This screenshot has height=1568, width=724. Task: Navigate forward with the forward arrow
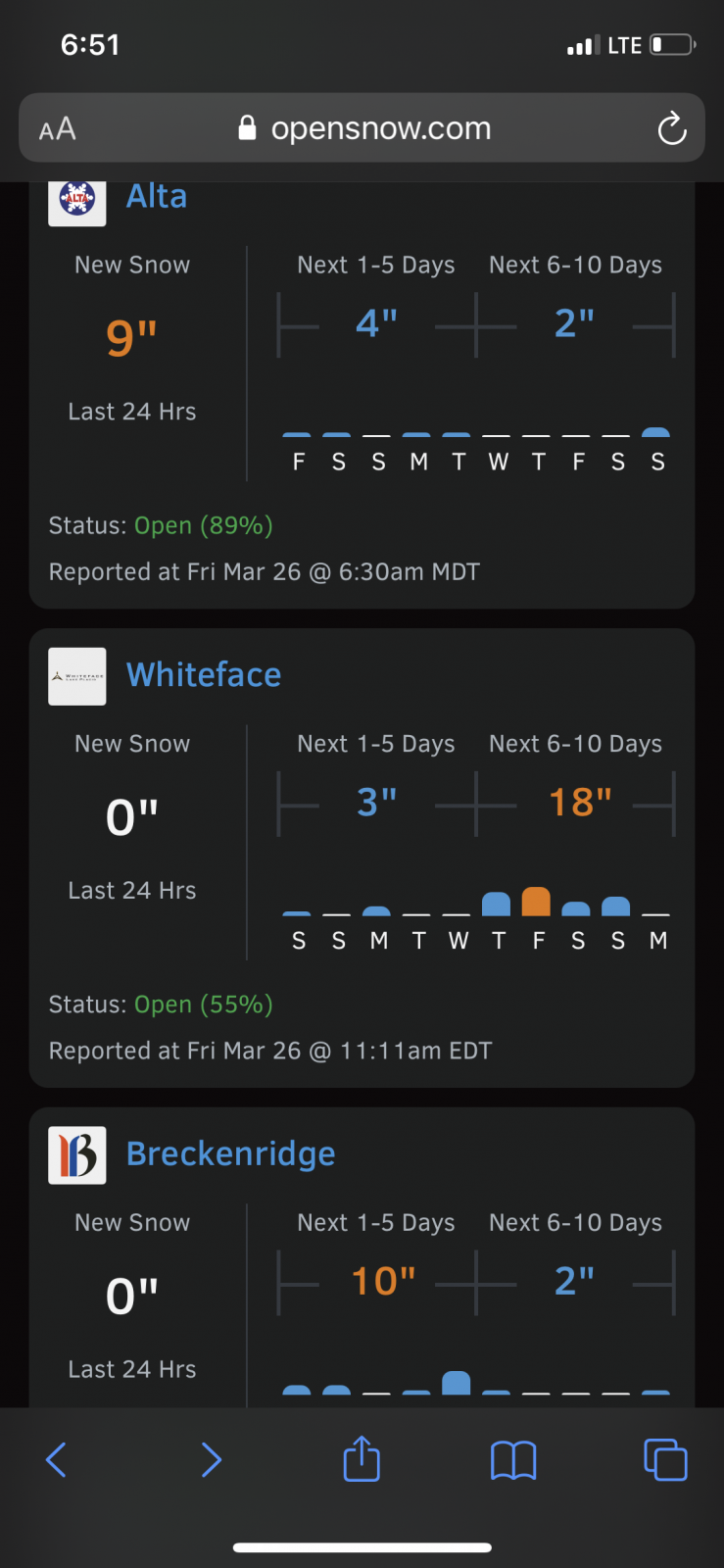212,1459
